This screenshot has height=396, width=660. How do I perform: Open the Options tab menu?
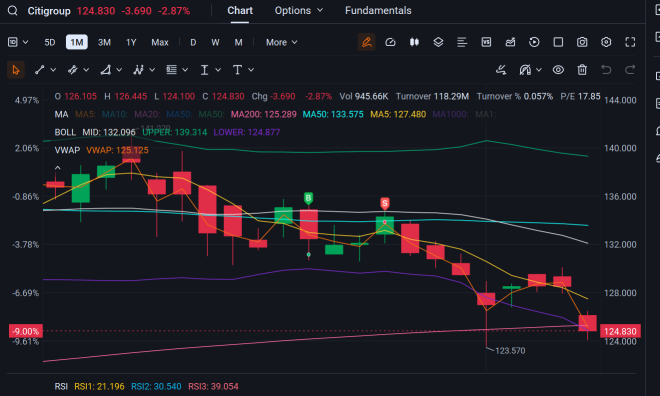[x=299, y=11]
